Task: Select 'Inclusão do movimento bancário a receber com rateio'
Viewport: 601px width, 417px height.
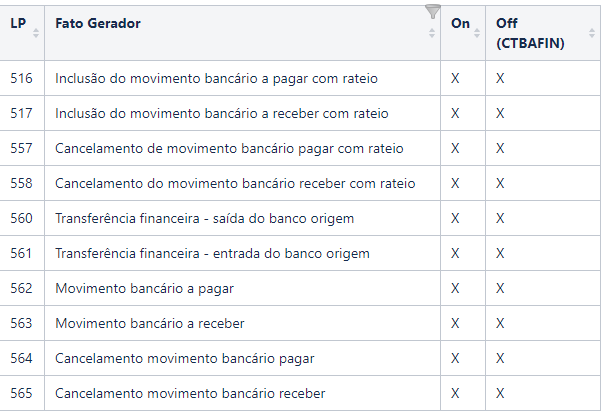Action: tap(222, 113)
